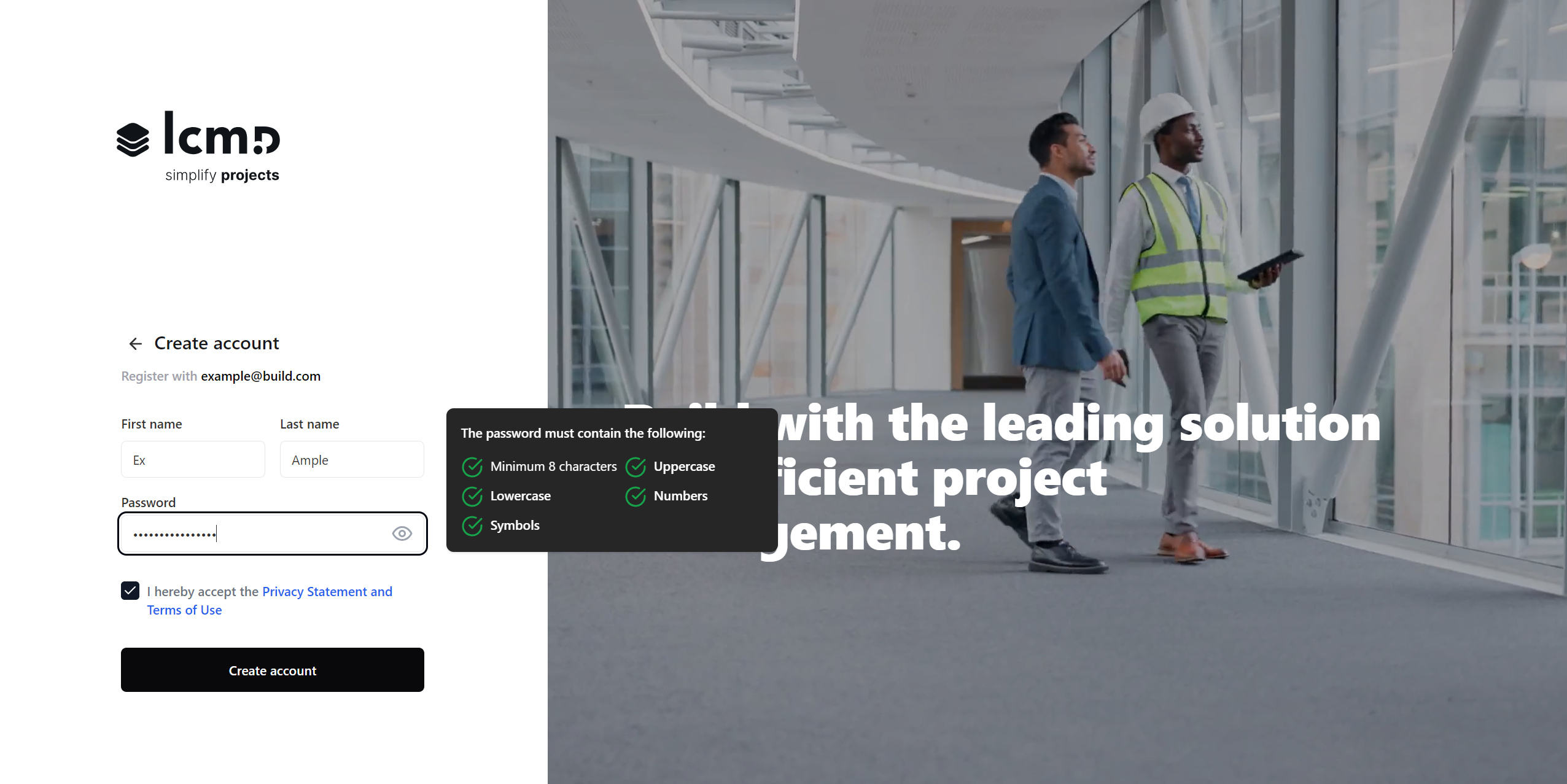Viewport: 1567px width, 784px height.
Task: Open the Terms of Use link
Action: 184,610
